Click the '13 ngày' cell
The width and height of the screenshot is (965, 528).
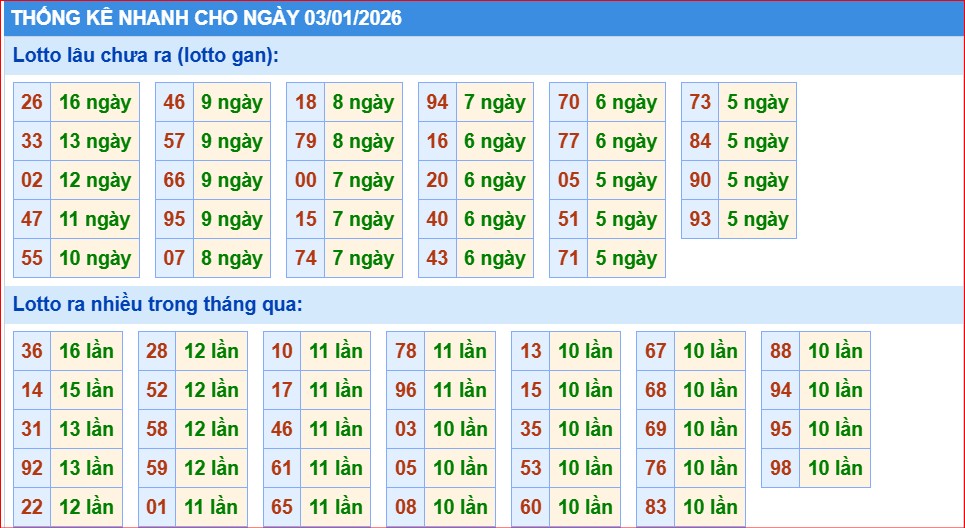click(95, 141)
